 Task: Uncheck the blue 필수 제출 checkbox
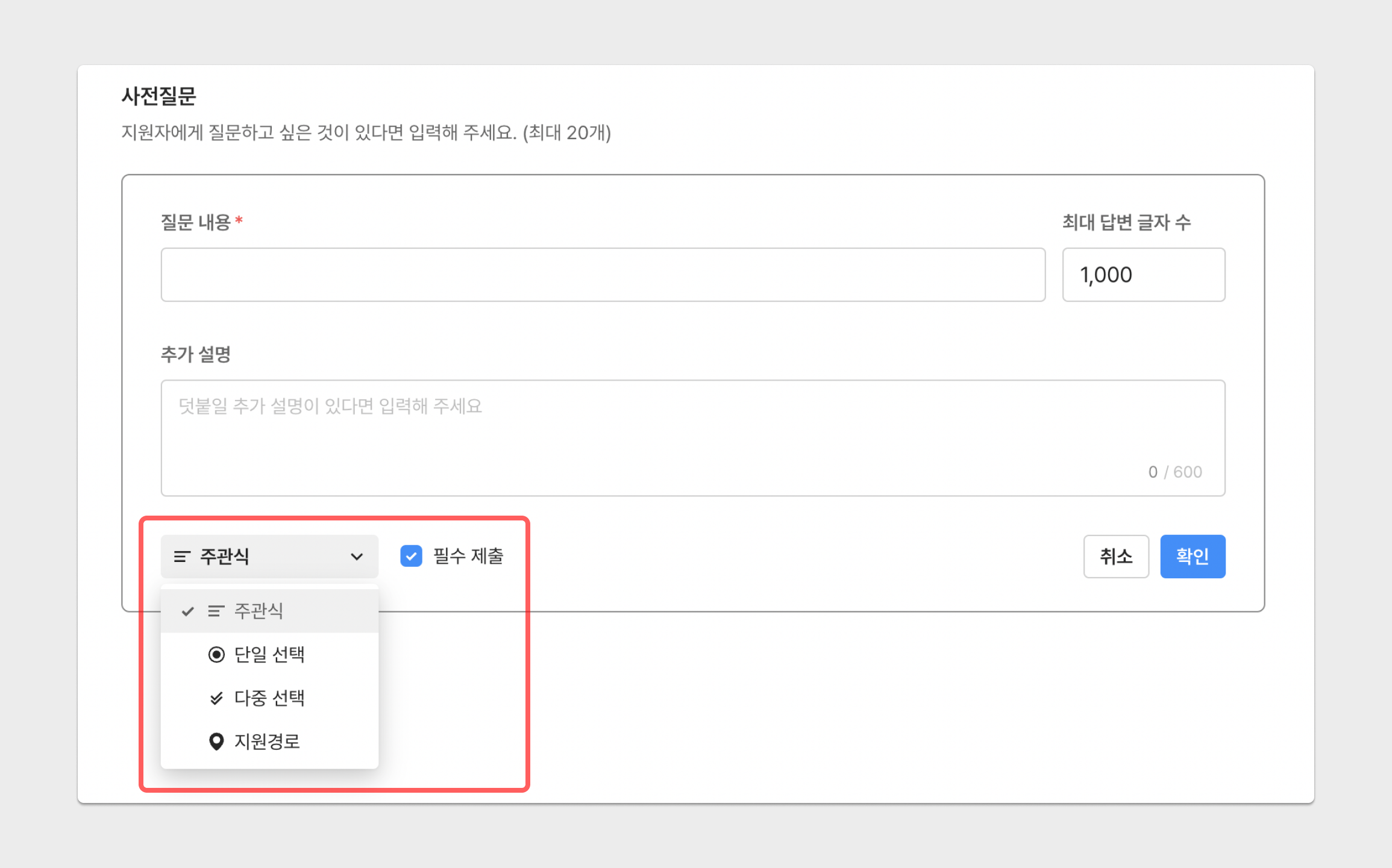(x=412, y=556)
